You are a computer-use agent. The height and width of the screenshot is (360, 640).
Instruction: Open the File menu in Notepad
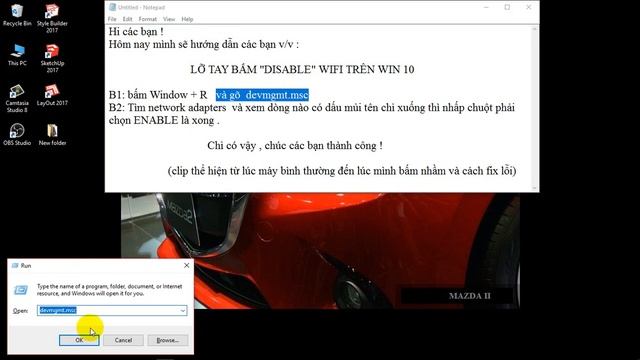click(x=112, y=19)
